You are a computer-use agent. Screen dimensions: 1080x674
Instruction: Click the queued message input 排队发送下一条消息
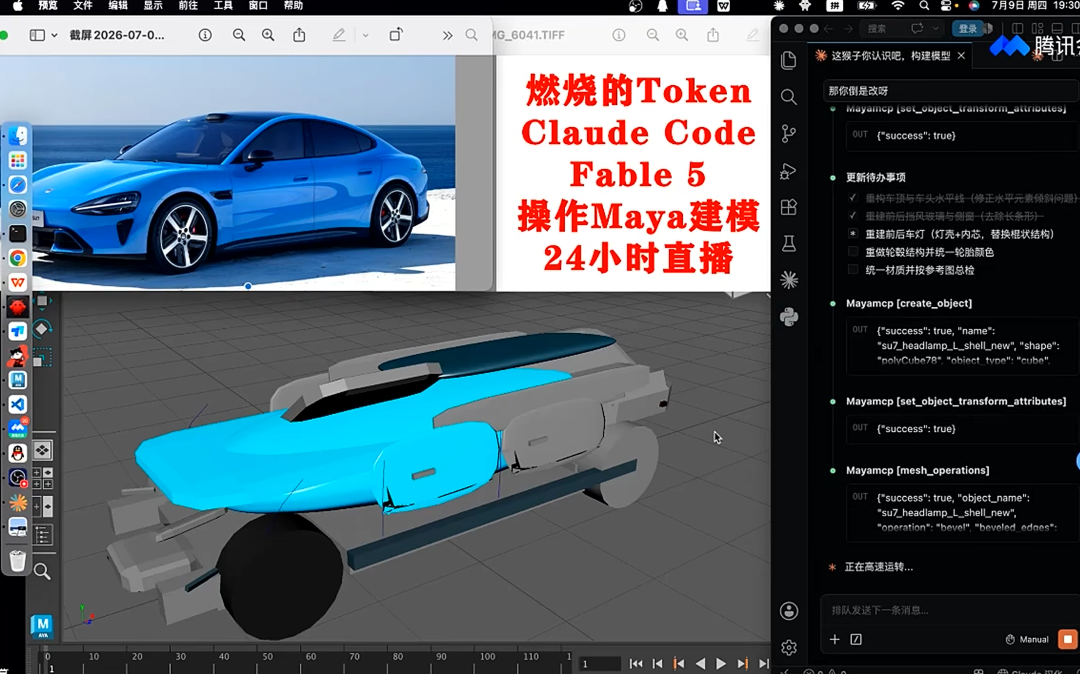tap(950, 610)
